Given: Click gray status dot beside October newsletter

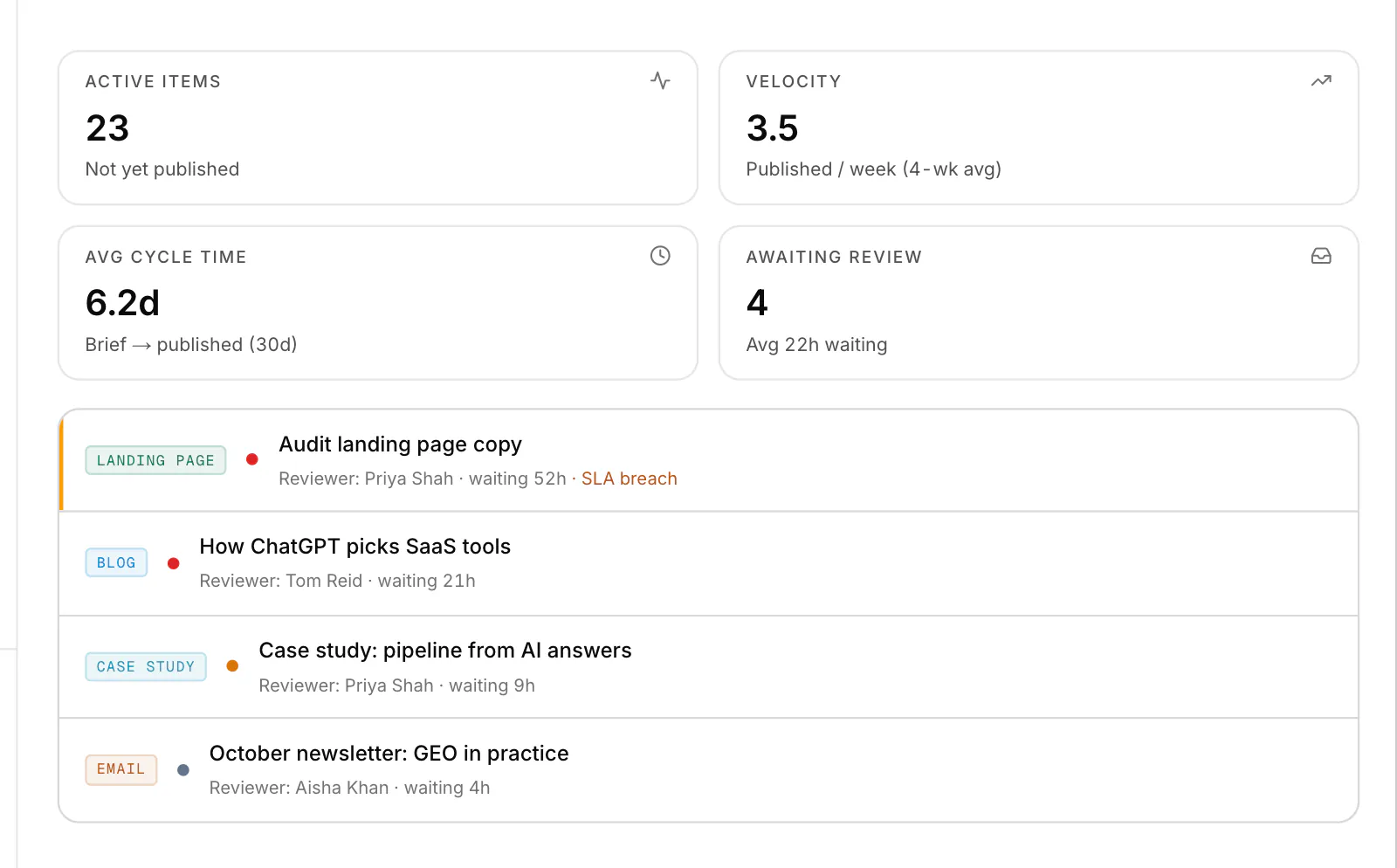Looking at the screenshot, I should [x=183, y=770].
